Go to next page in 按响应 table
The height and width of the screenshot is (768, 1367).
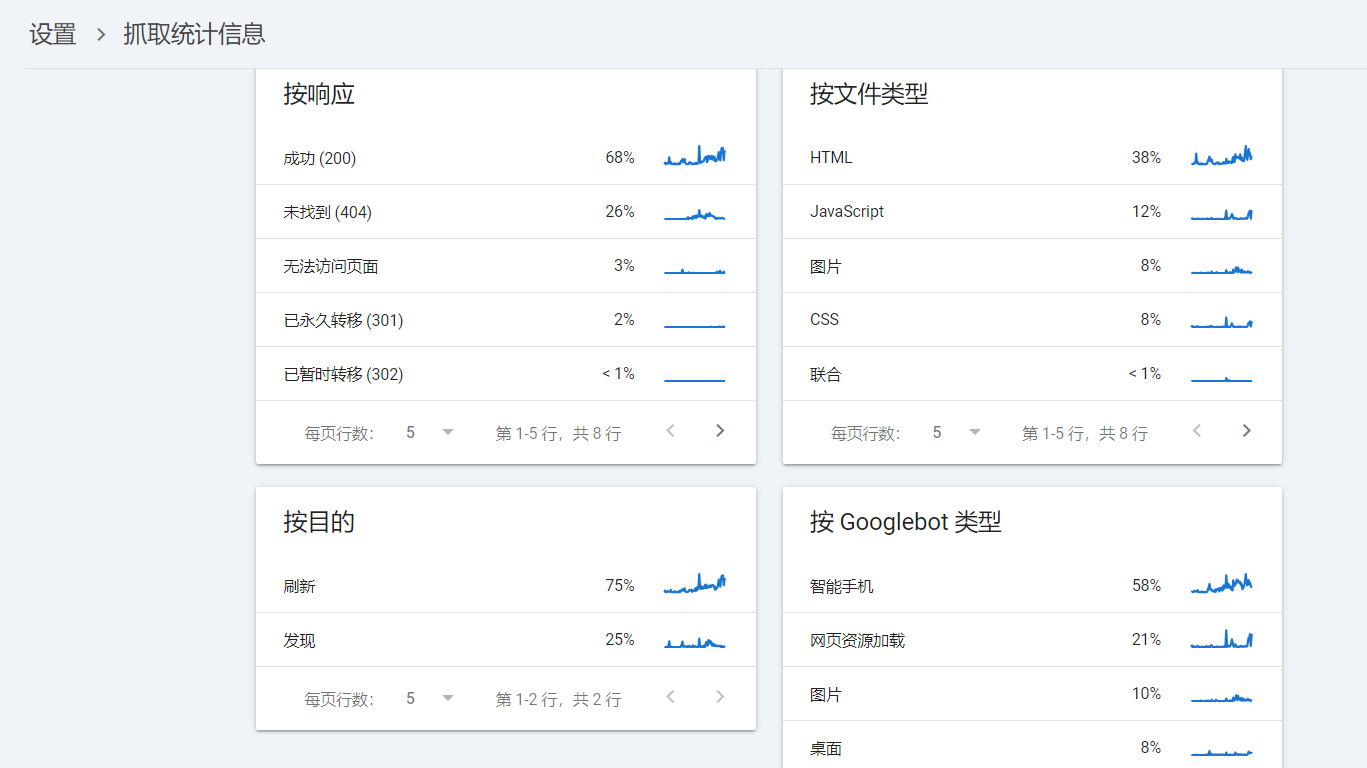tap(720, 431)
